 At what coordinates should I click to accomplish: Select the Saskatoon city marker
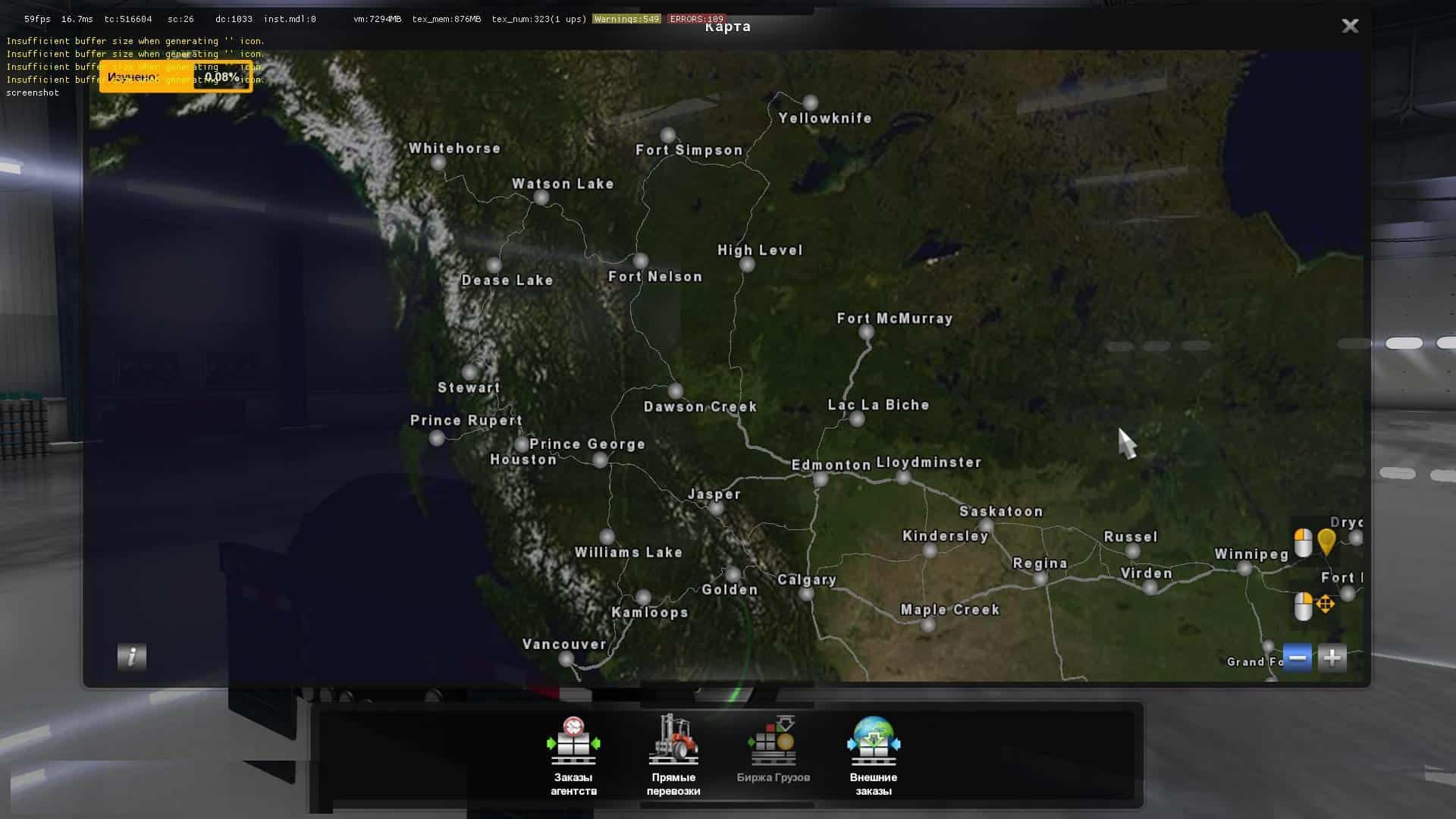click(987, 526)
